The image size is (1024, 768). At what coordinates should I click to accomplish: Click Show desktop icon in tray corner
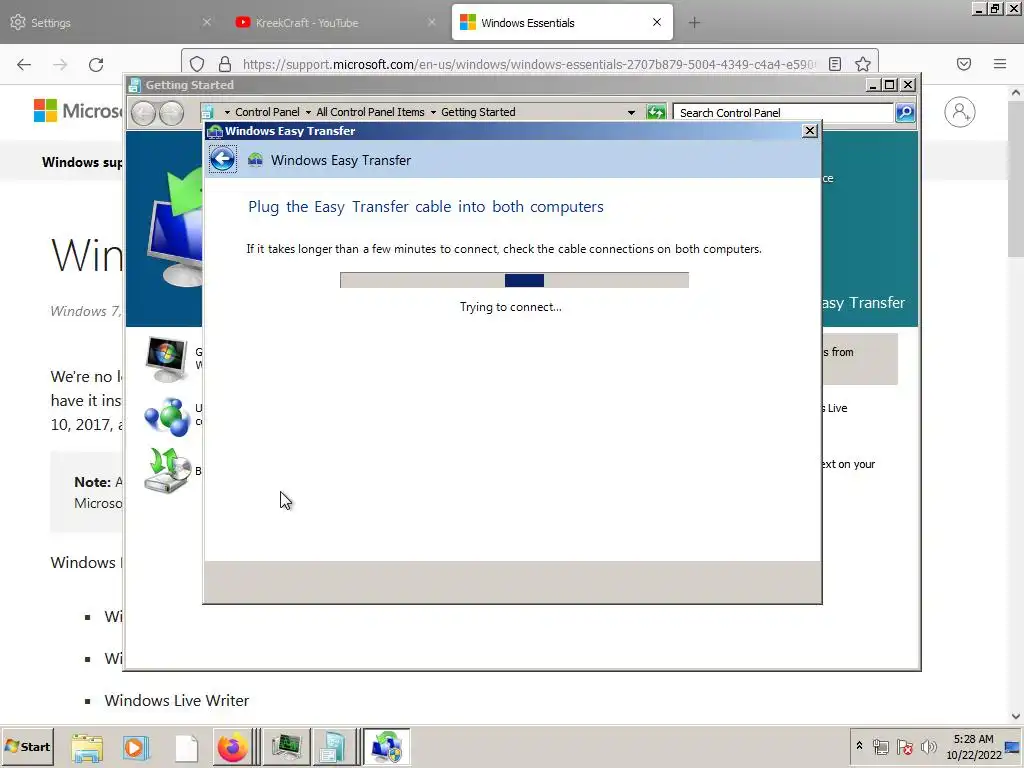coord(1013,746)
